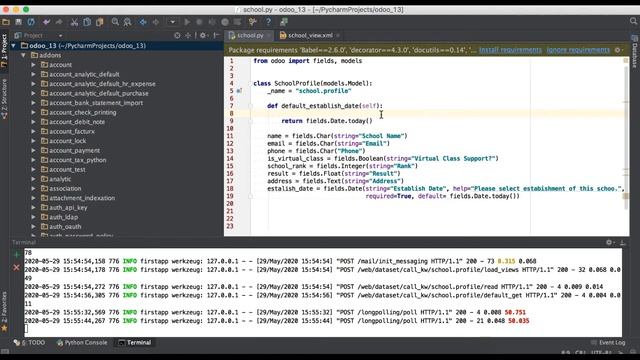
Task: Click the Help question mark icon
Action: click(268, 22)
